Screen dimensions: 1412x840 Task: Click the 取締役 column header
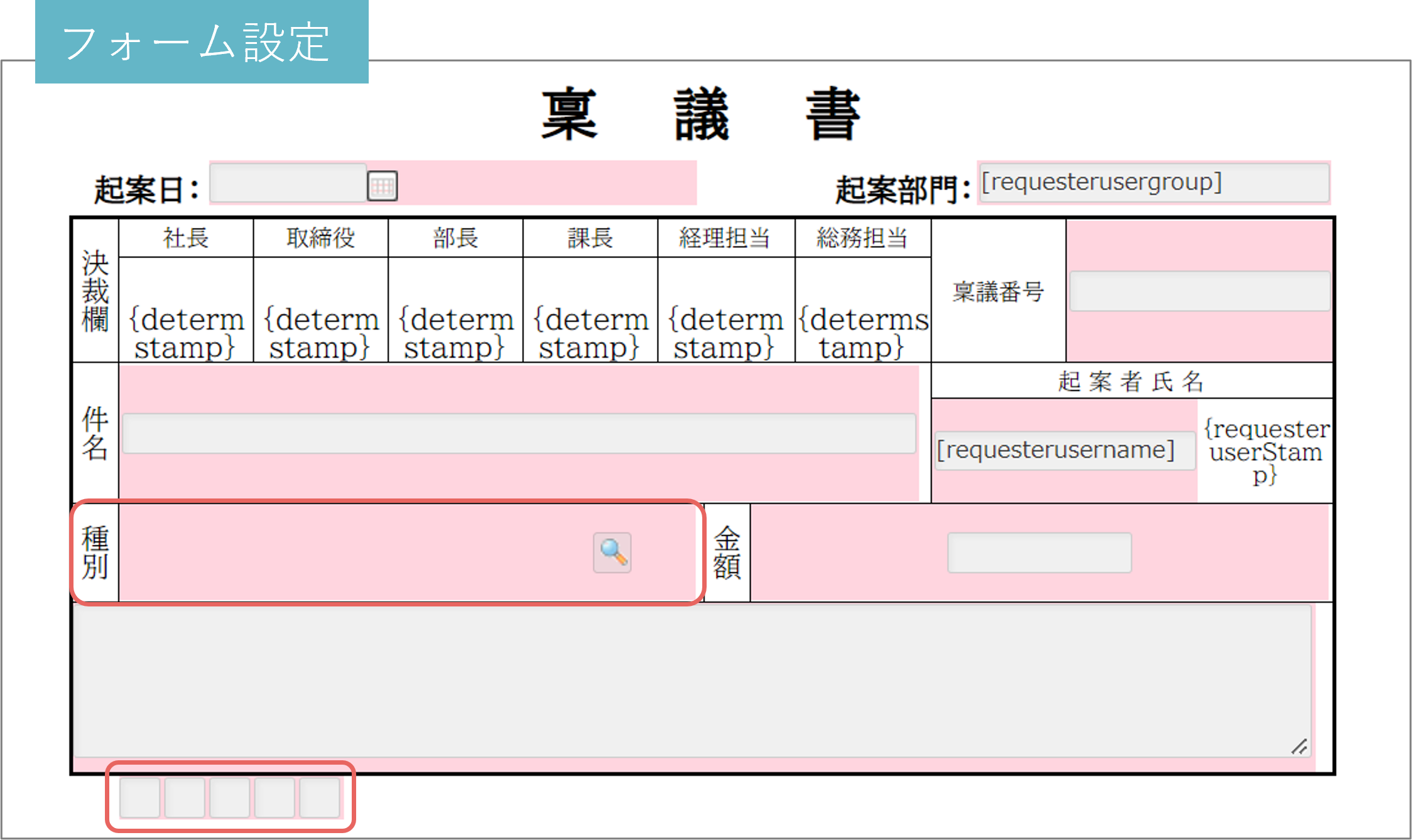[x=321, y=238]
